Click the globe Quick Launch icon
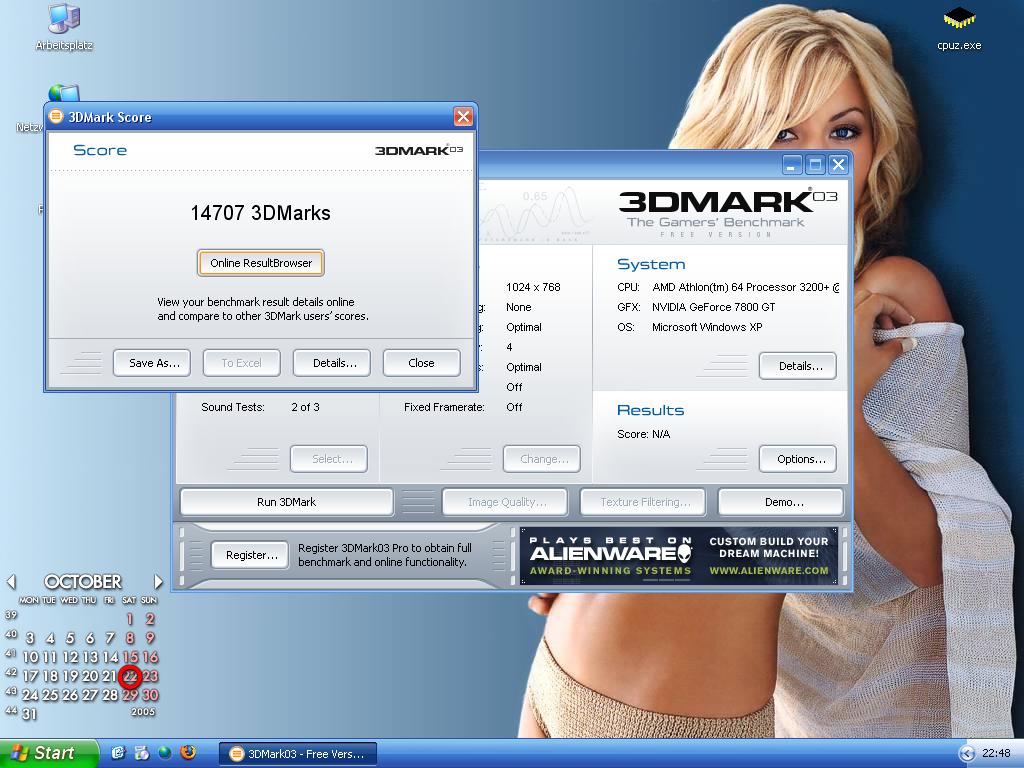 pos(165,753)
